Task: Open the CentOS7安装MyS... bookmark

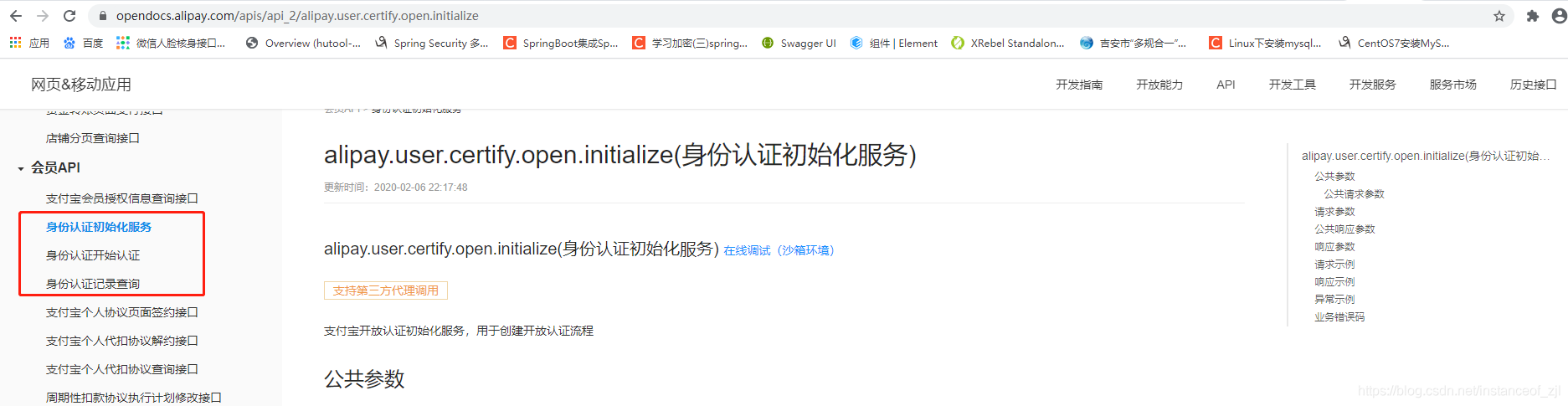Action: (1394, 43)
